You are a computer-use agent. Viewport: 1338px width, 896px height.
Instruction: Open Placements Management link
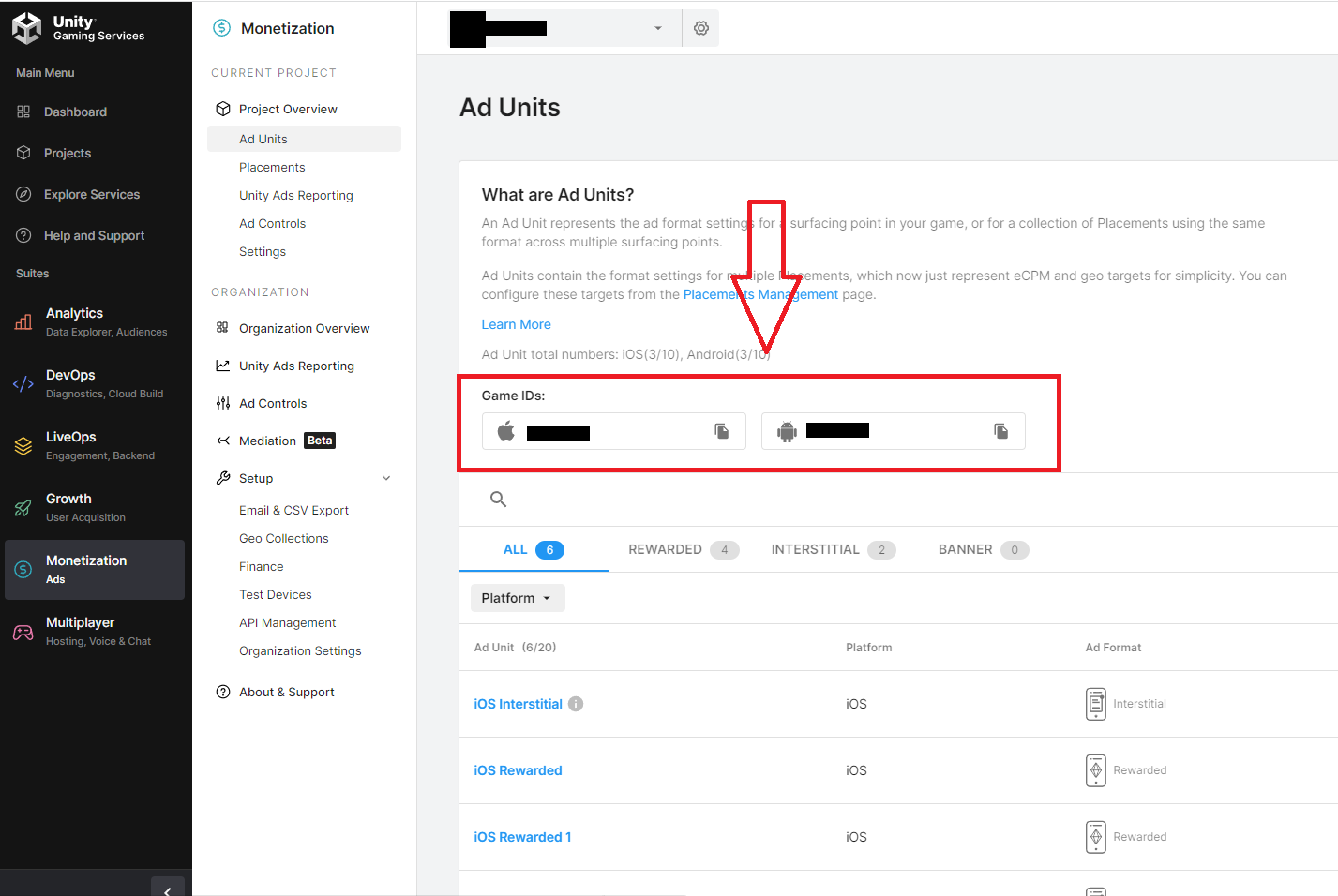pos(760,294)
